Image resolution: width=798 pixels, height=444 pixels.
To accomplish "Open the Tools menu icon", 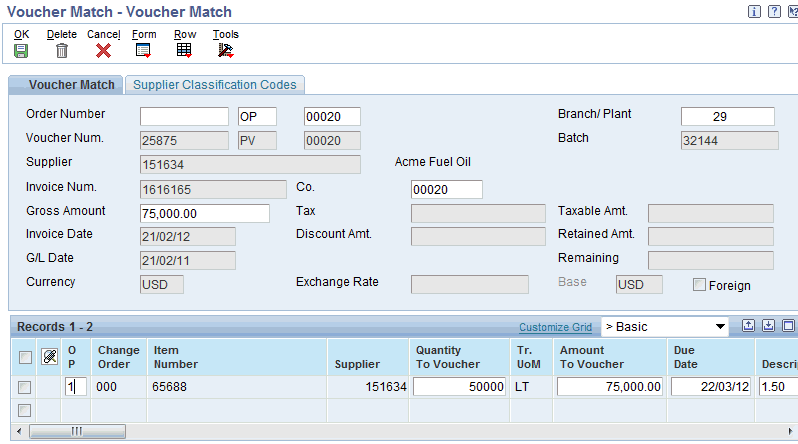I will tap(225, 50).
